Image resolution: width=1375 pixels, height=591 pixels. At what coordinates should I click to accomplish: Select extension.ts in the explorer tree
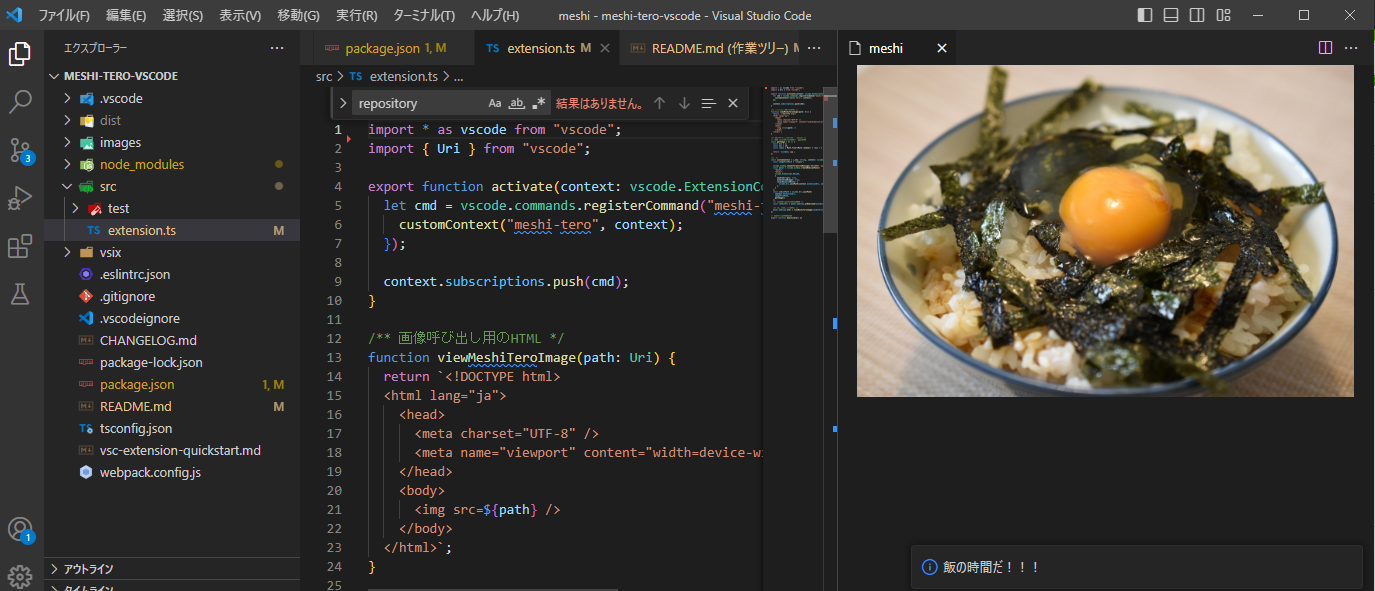pyautogui.click(x=172, y=230)
